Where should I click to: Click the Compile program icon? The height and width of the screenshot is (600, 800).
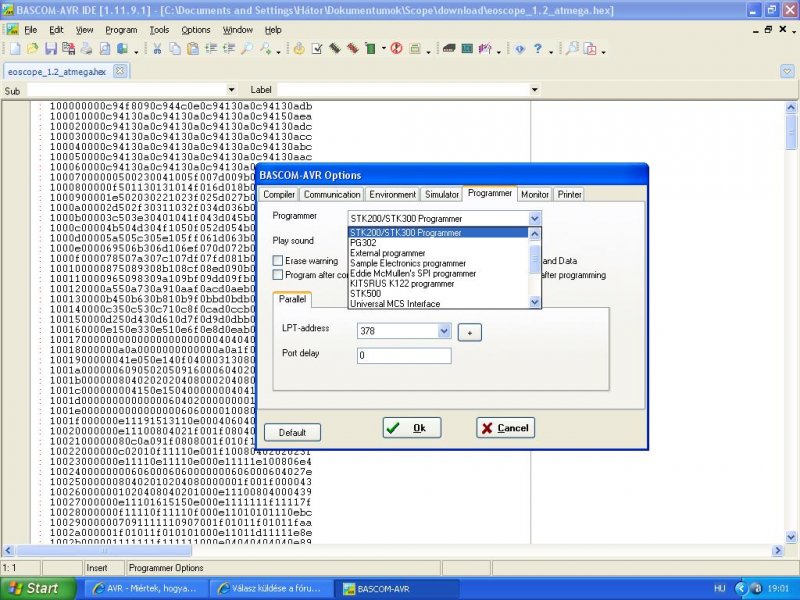click(x=299, y=49)
